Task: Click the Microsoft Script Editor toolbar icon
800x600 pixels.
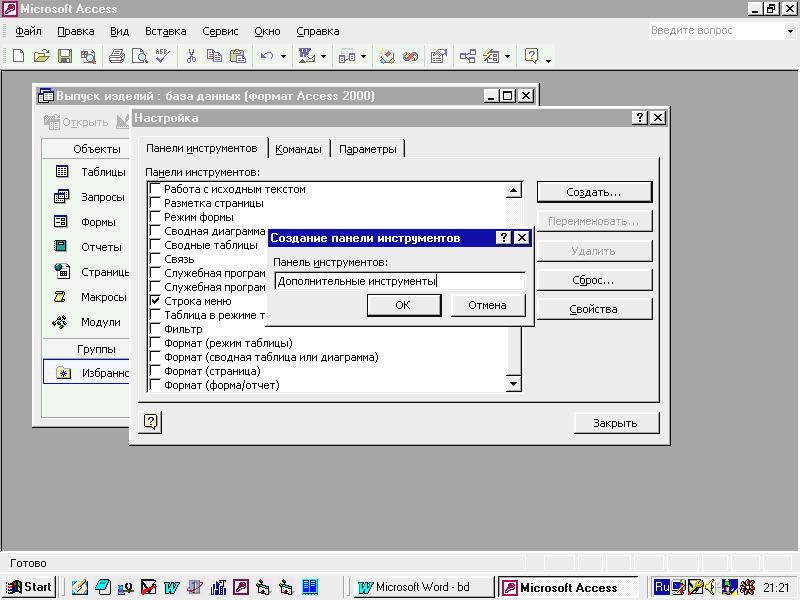Action: [x=410, y=56]
